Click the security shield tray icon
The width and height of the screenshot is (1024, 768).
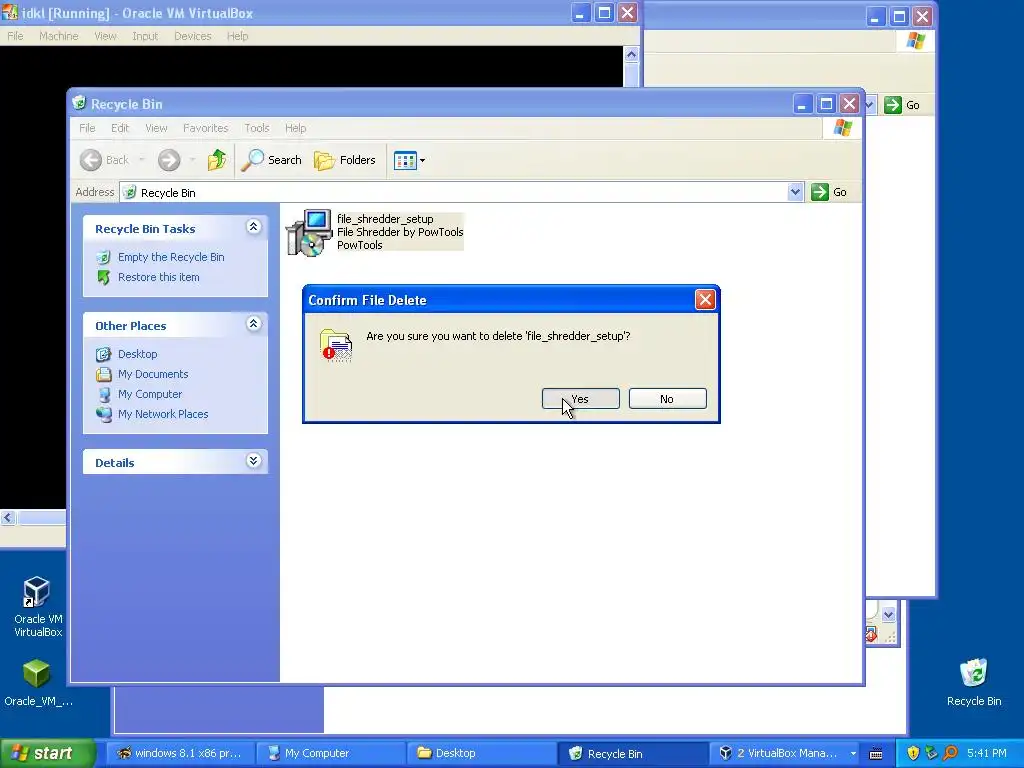[913, 753]
